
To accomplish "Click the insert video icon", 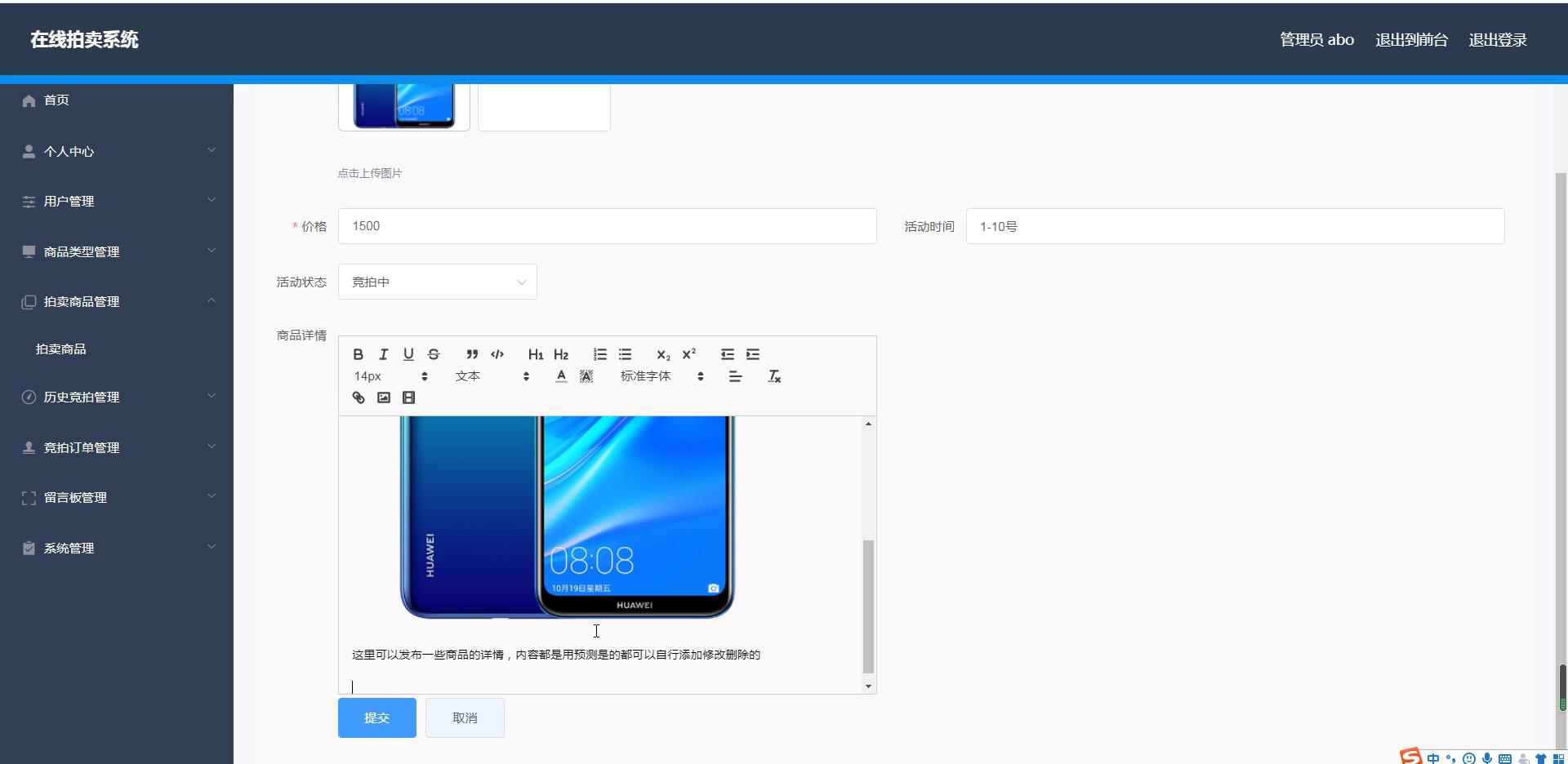I will [409, 398].
